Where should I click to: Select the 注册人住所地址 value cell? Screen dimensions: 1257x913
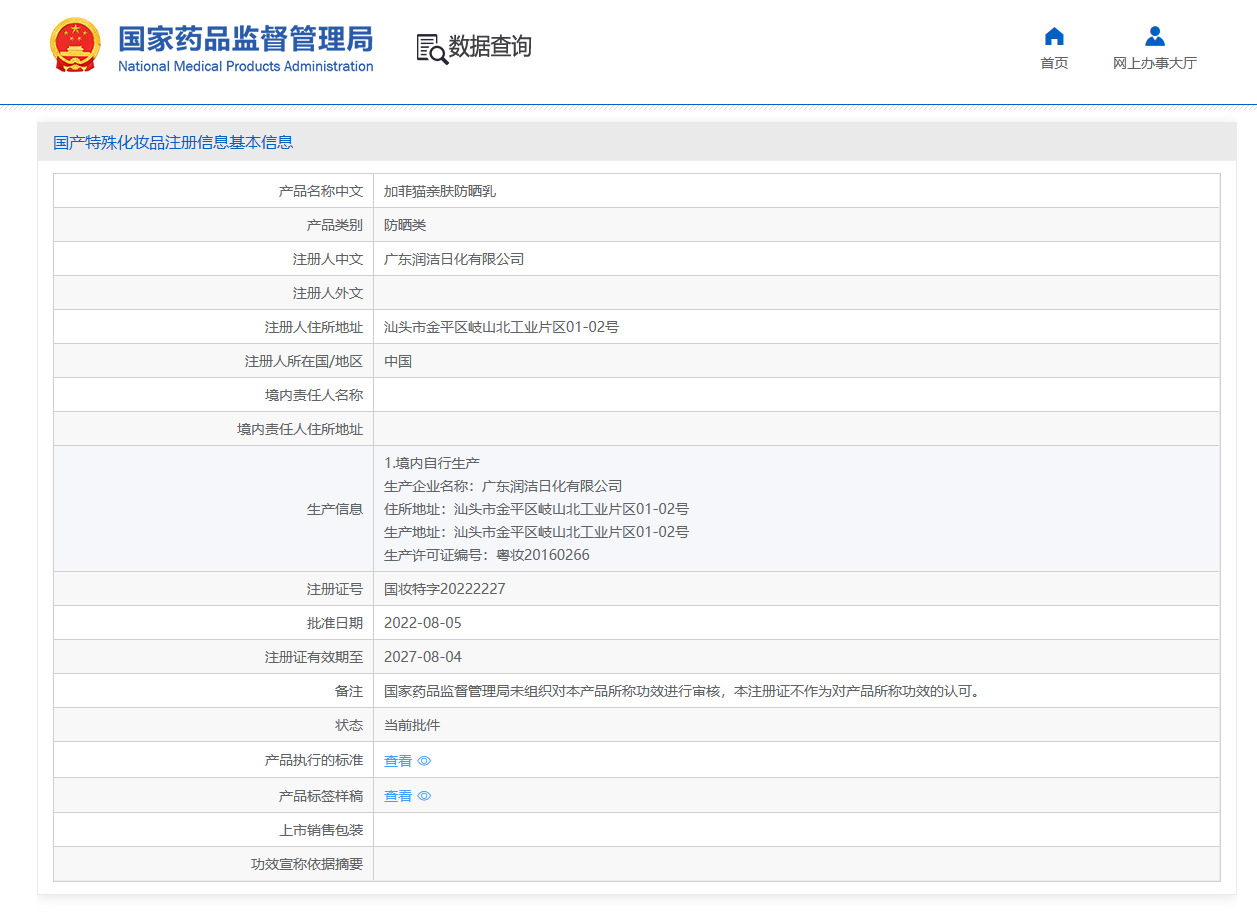pos(796,327)
